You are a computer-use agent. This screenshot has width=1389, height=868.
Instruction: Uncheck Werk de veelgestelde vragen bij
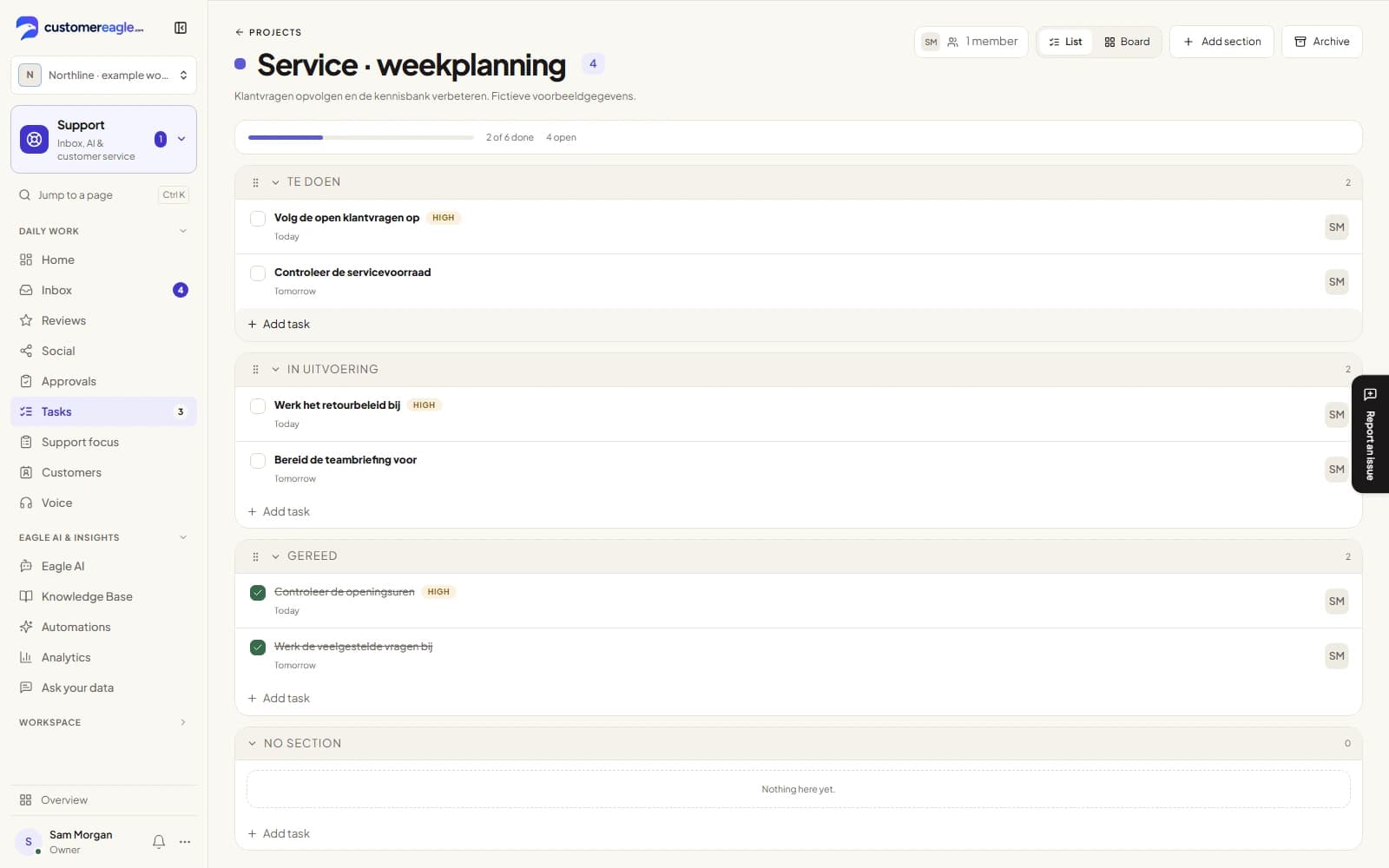pos(258,648)
